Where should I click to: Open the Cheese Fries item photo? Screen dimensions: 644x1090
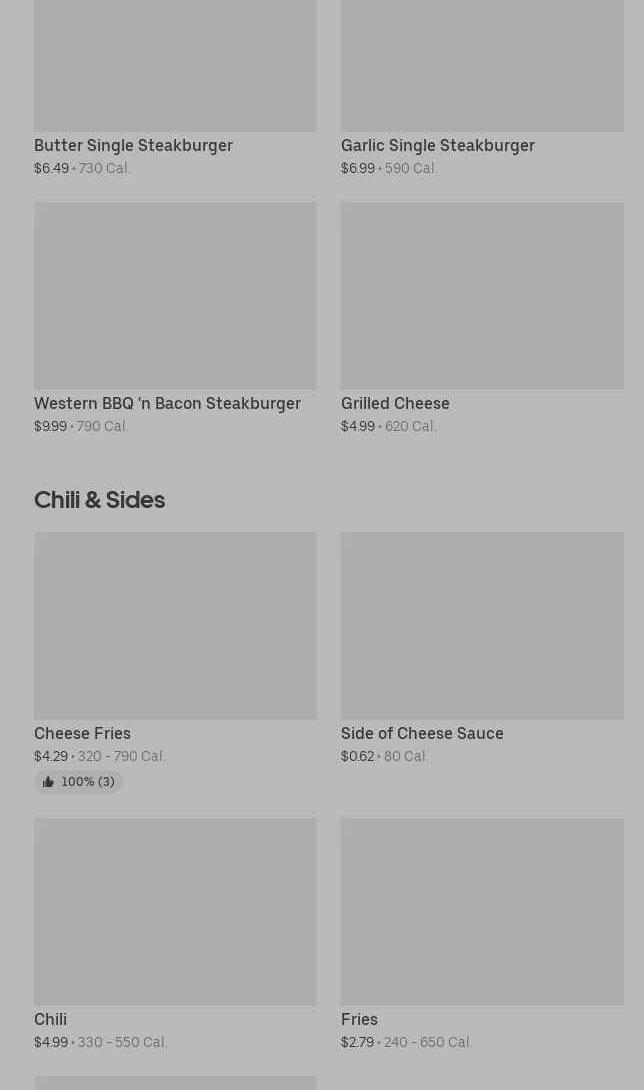[x=175, y=625]
